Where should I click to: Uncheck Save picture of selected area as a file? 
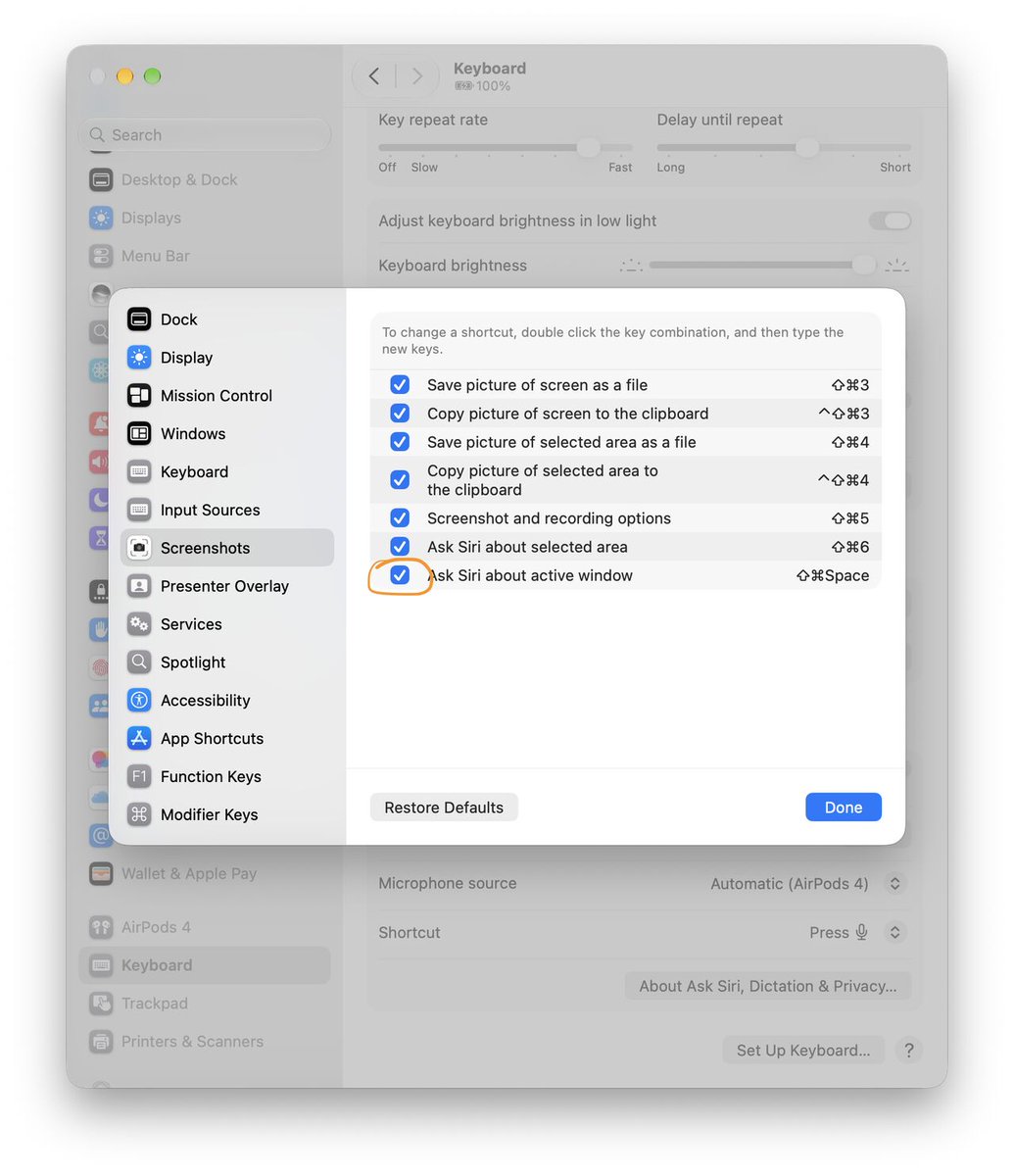400,442
